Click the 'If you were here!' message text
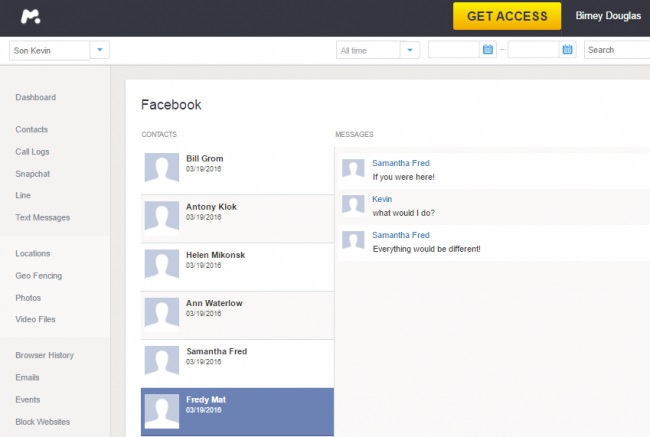Screen dimensions: 650x437 (x=403, y=177)
